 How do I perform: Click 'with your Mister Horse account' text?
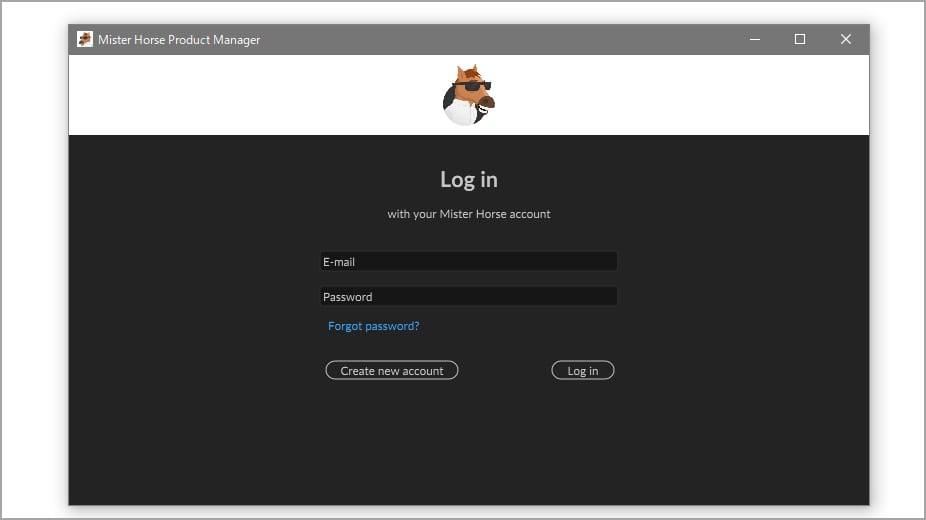pyautogui.click(x=469, y=214)
